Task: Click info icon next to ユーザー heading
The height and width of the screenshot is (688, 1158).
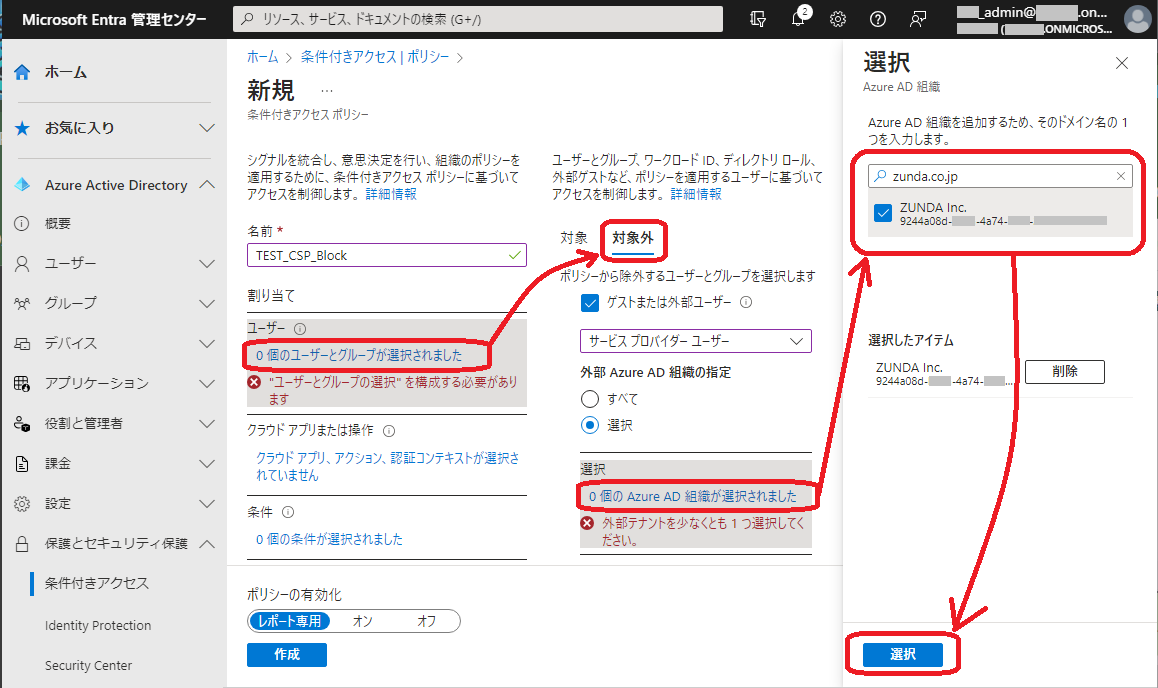Action: (300, 329)
